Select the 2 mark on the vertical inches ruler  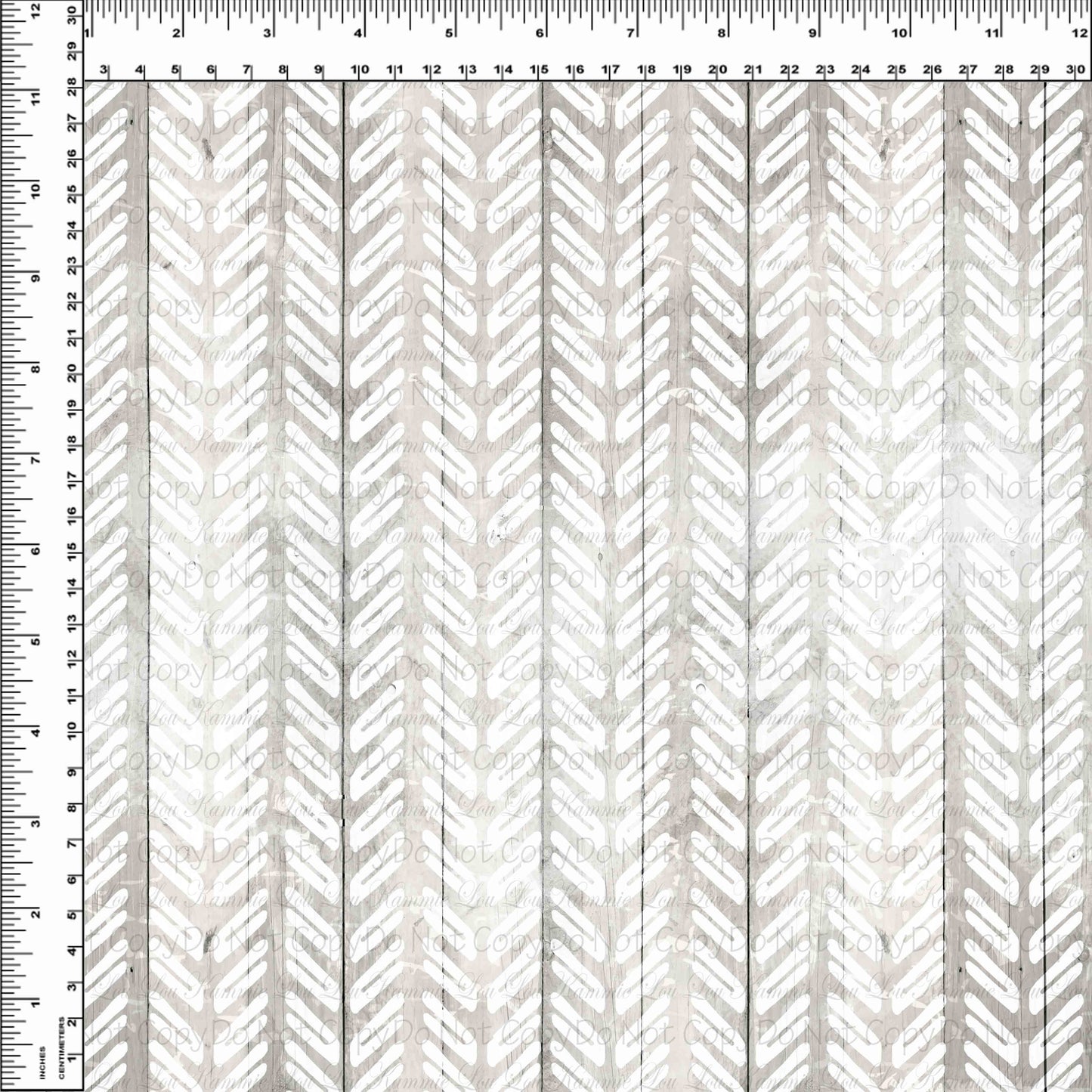(x=35, y=914)
